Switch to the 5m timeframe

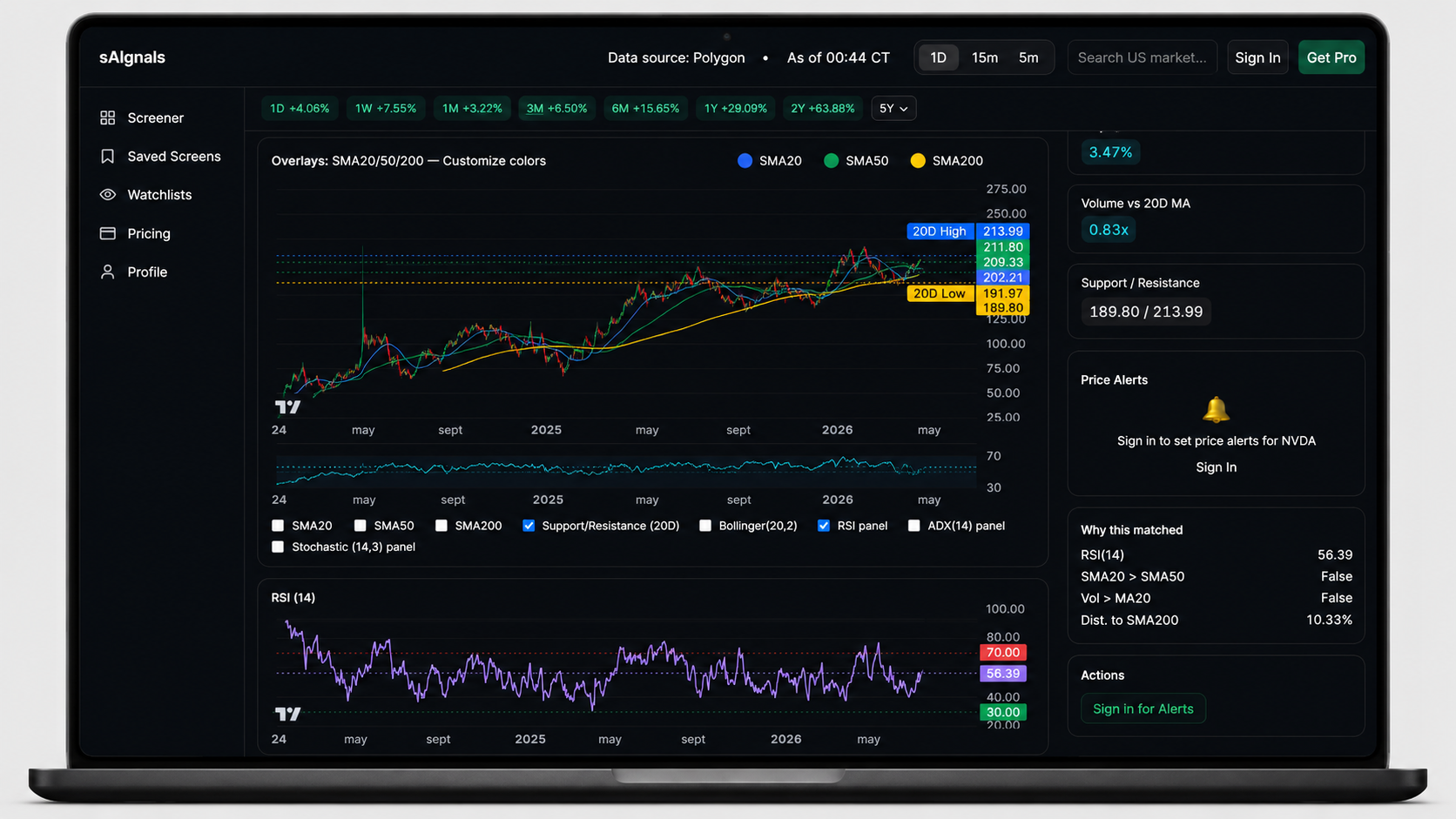[1028, 57]
